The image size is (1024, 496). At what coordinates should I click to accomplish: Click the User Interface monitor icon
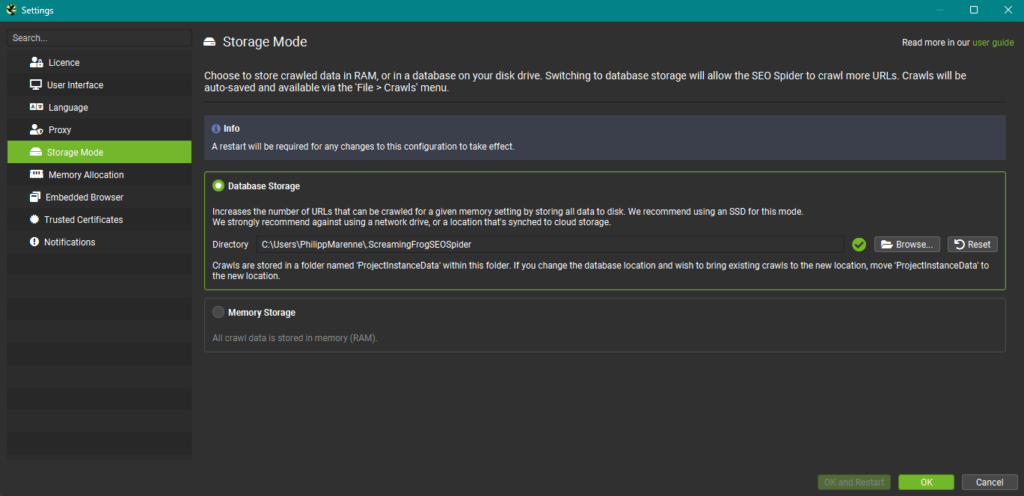[x=36, y=85]
